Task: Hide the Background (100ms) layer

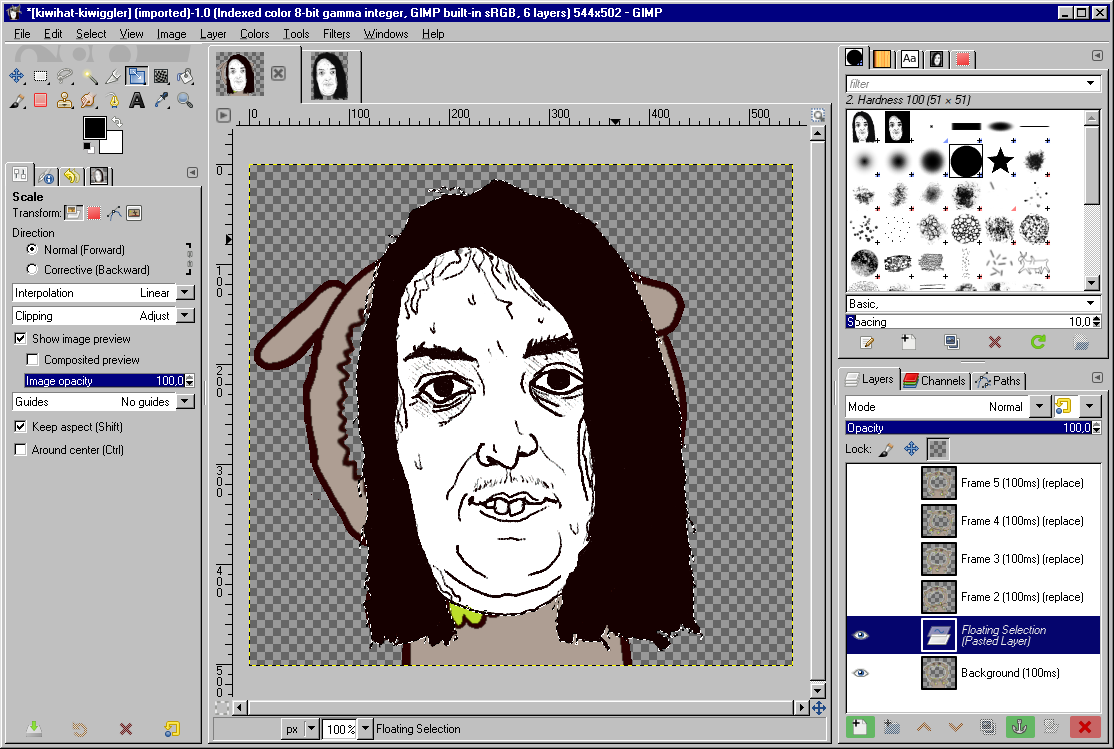Action: [860, 673]
